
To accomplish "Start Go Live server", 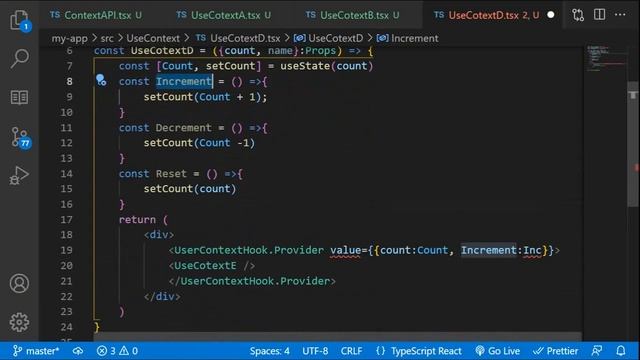I will pyautogui.click(x=498, y=351).
